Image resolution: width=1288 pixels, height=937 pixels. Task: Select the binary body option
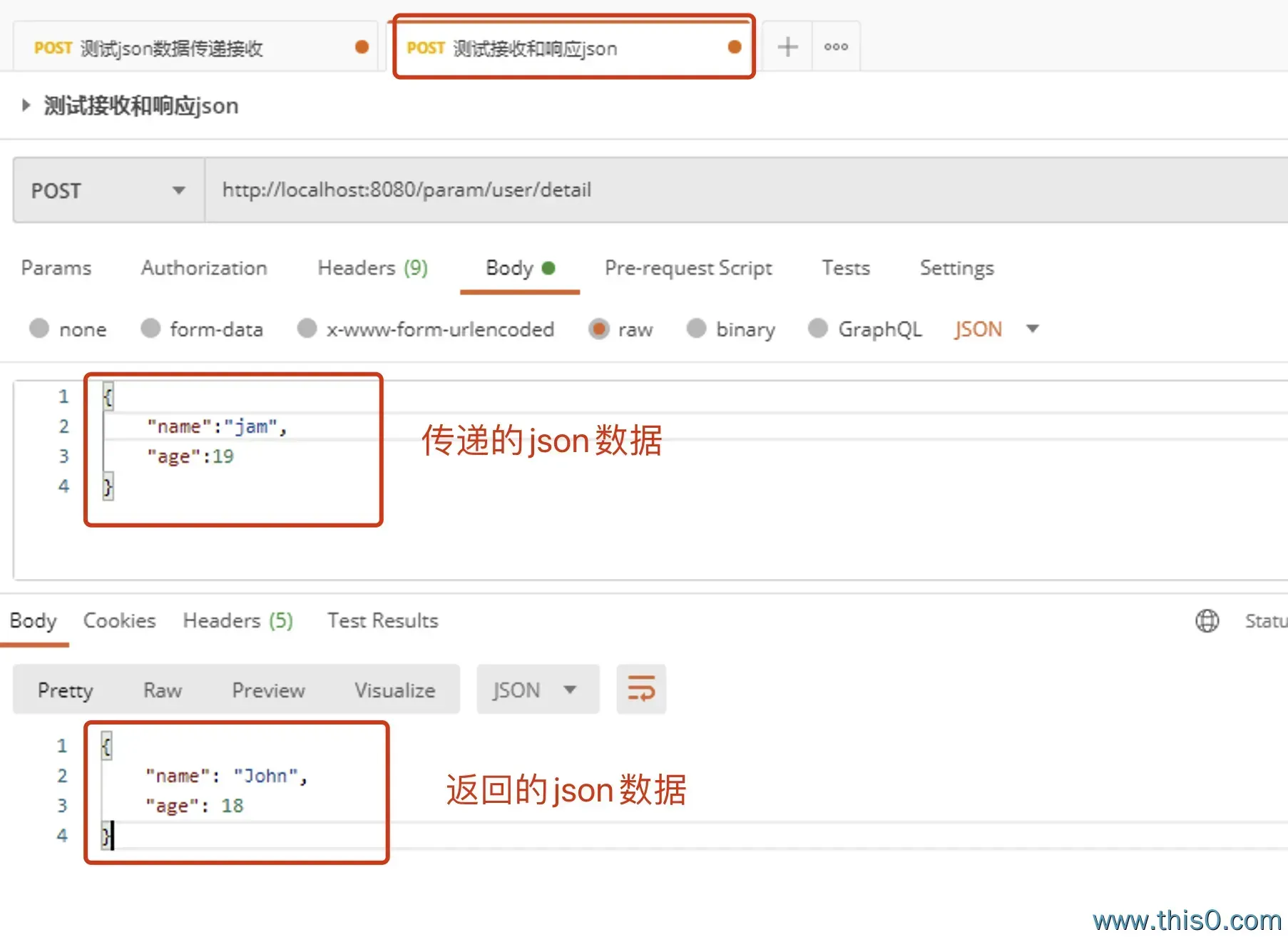pos(696,329)
